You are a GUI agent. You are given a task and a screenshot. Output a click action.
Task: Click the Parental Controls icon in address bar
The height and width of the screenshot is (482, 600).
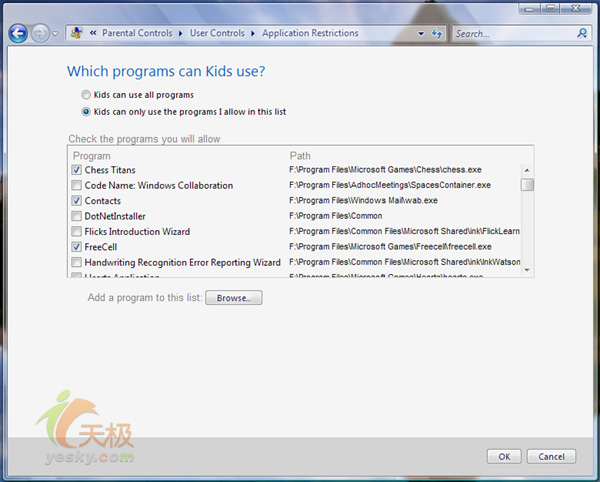(x=77, y=33)
